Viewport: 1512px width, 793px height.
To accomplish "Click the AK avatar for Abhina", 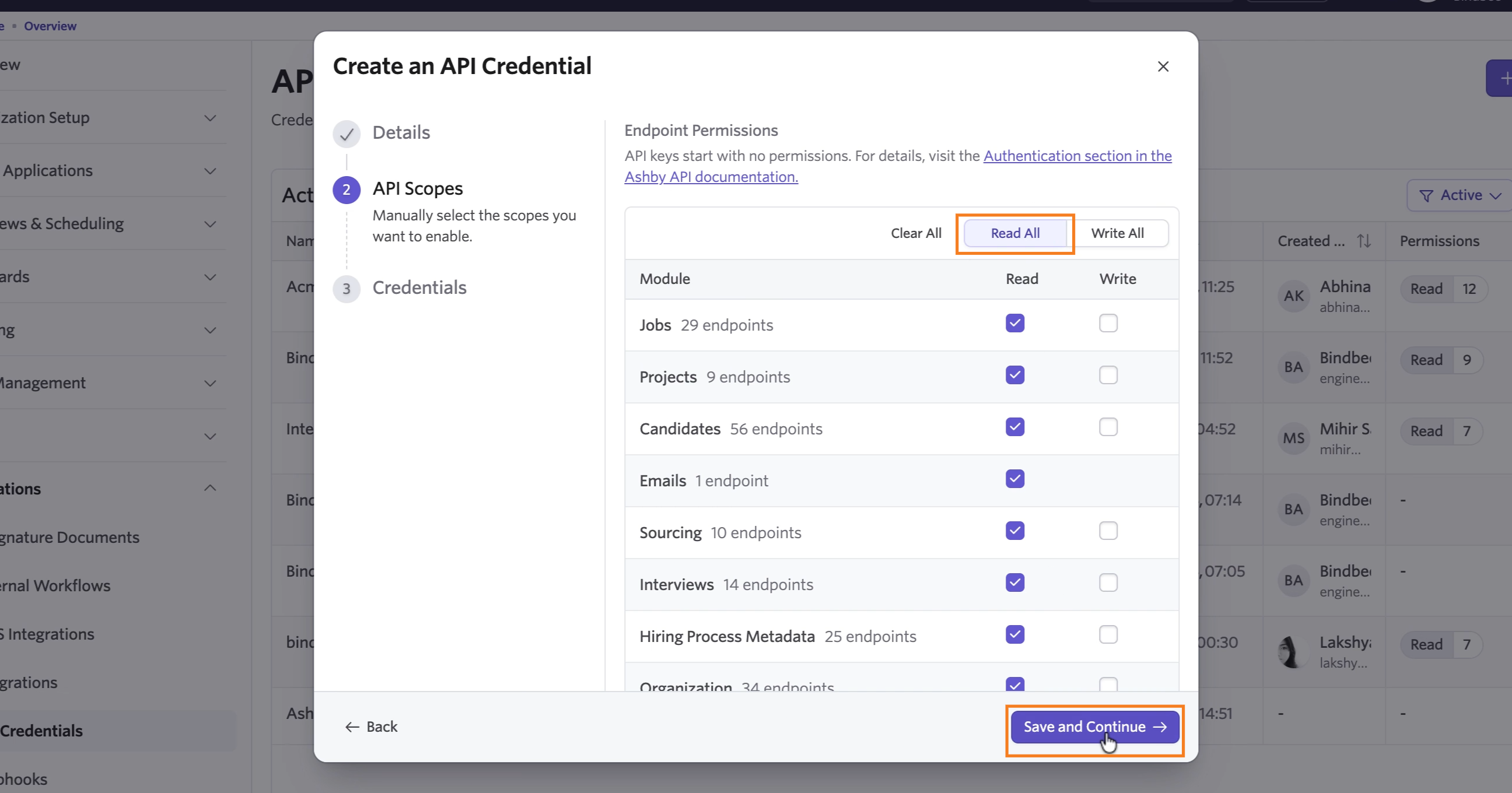I will (x=1294, y=296).
